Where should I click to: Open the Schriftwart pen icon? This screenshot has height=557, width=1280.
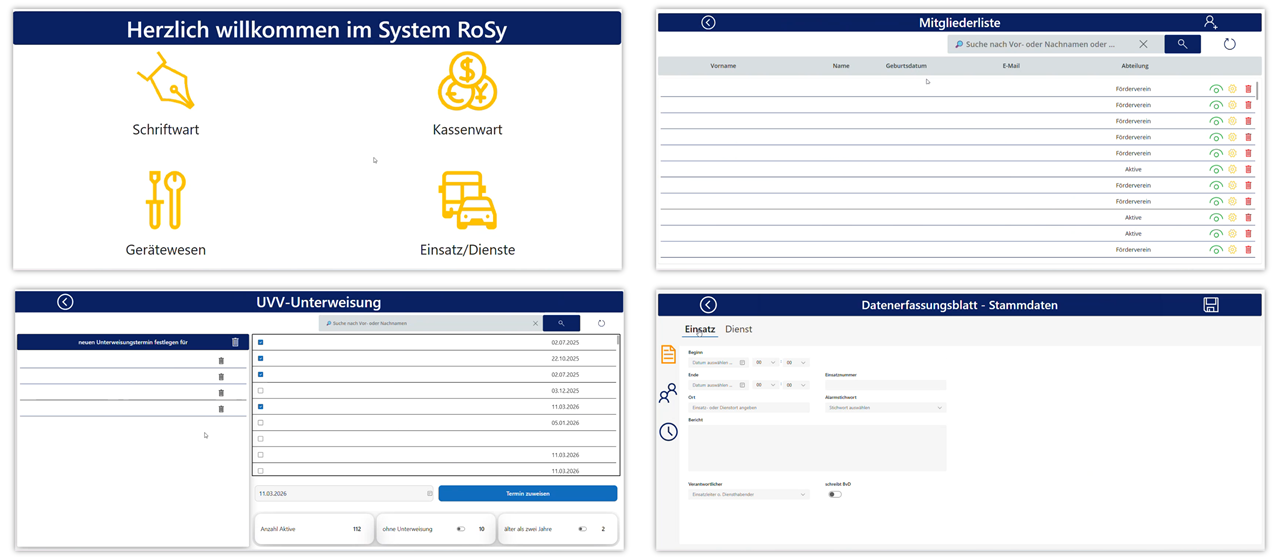[165, 81]
